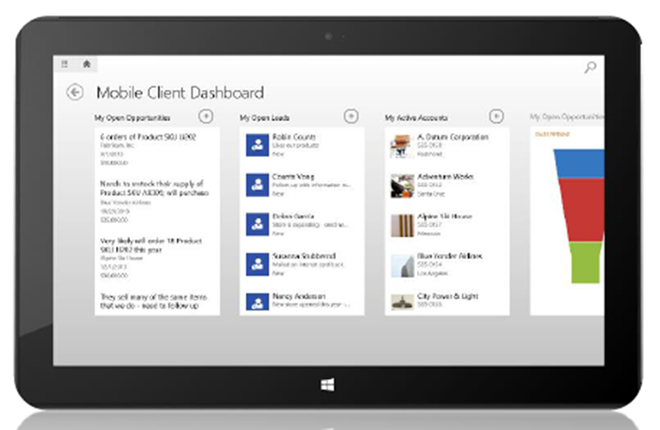660x430 pixels.
Task: Open the menu icon left of home
Action: pyautogui.click(x=66, y=64)
